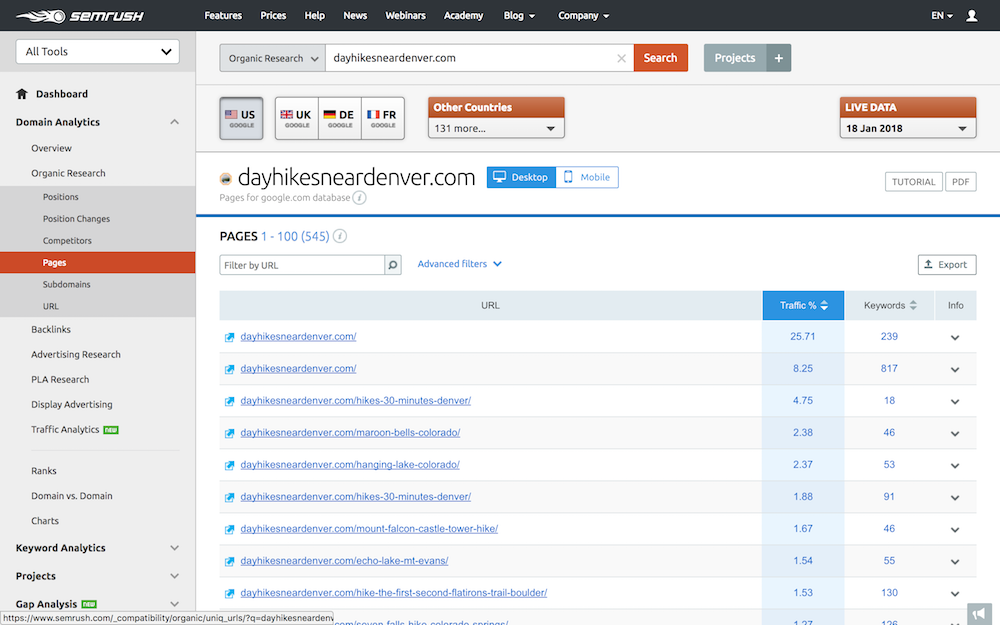Open Help in top navigation
The image size is (1000, 625).
314,16
